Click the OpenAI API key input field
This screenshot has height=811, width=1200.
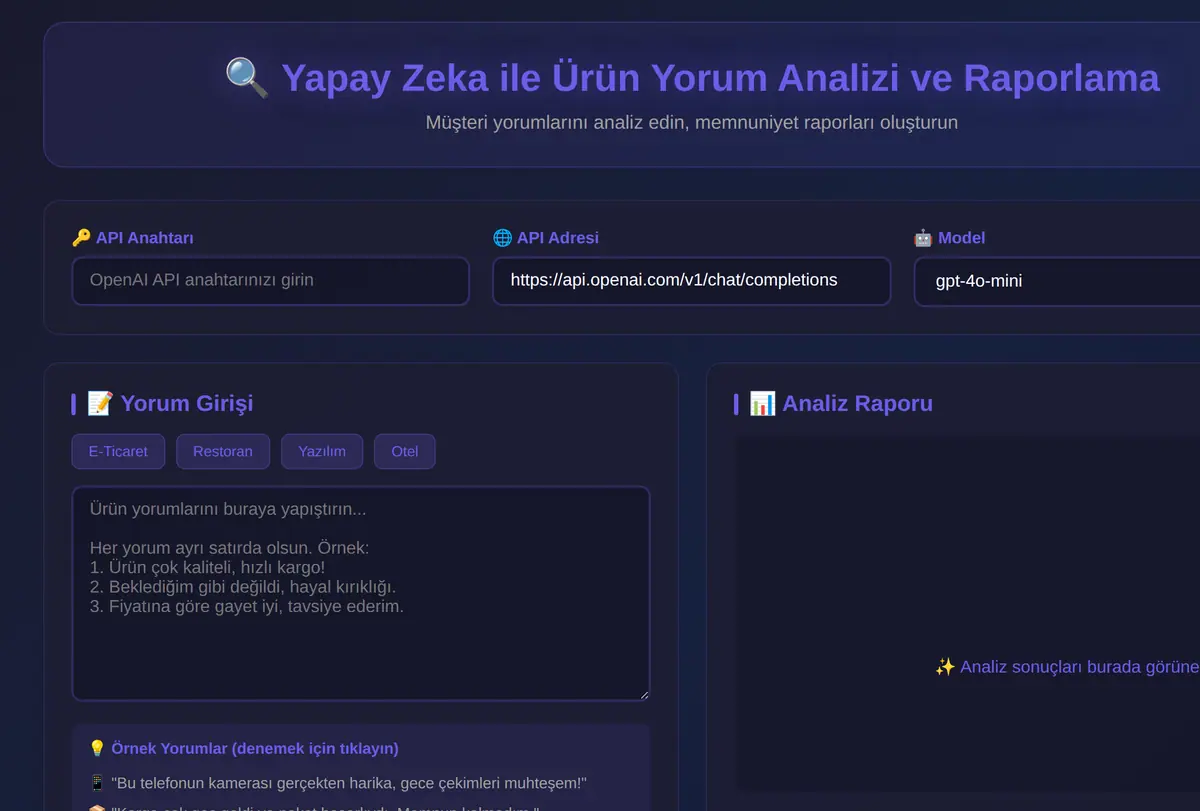click(x=271, y=281)
